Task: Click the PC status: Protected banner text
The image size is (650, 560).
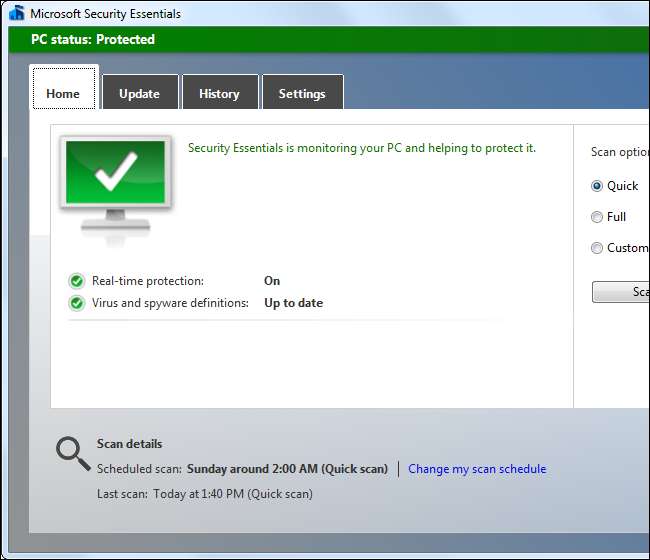Action: 93,39
